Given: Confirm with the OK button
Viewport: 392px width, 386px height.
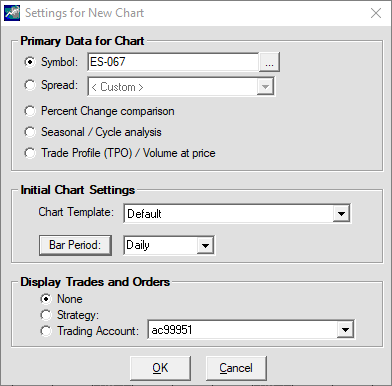Looking at the screenshot, I should tap(160, 368).
